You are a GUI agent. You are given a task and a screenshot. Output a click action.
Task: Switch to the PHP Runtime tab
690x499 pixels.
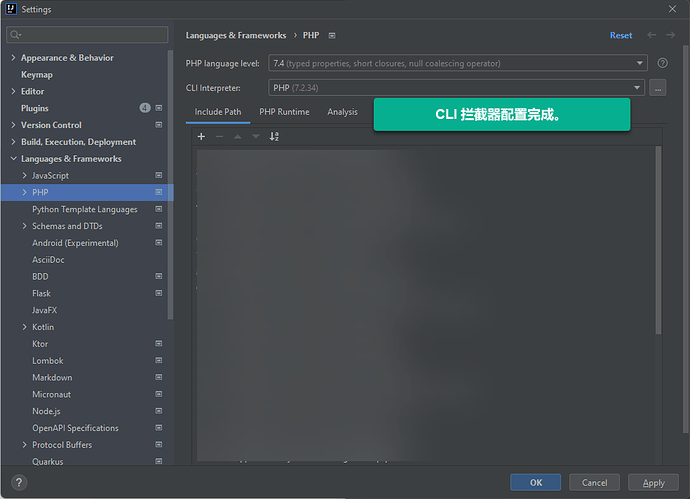tap(284, 112)
